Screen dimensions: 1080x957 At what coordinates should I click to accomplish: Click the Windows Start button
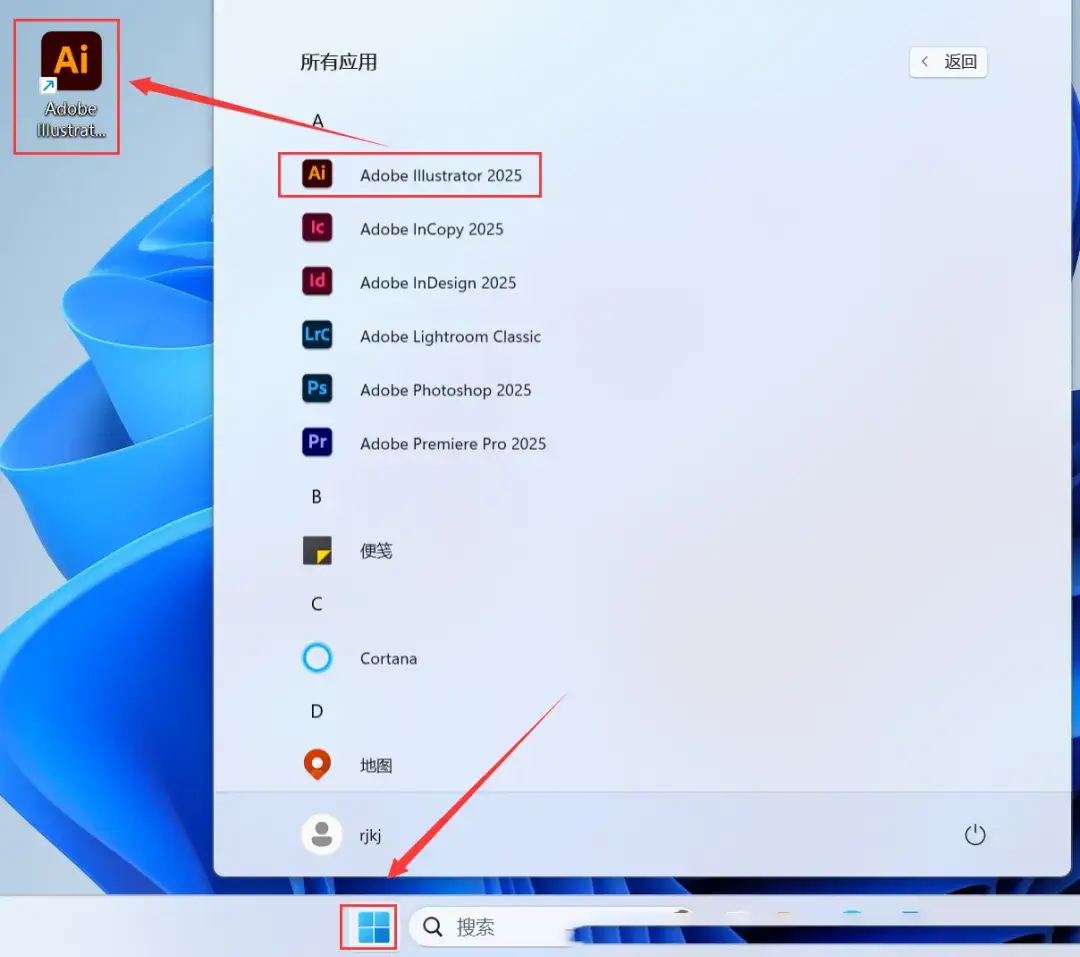[x=373, y=927]
